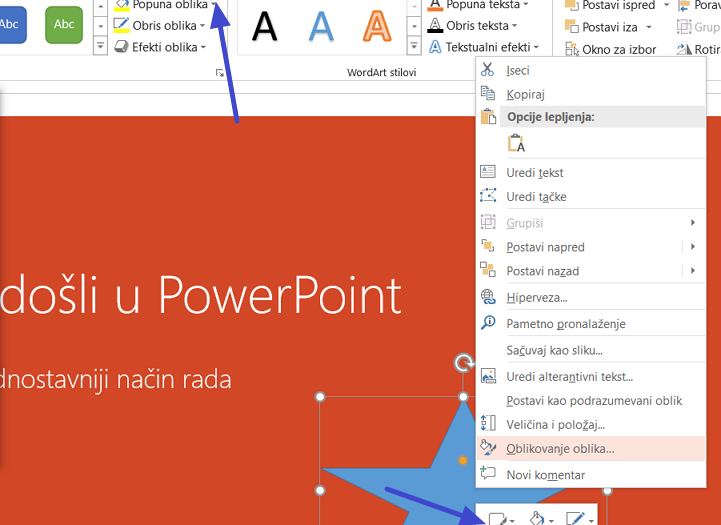Expand the shape styles gallery More button
The width and height of the screenshot is (721, 525).
pyautogui.click(x=100, y=46)
